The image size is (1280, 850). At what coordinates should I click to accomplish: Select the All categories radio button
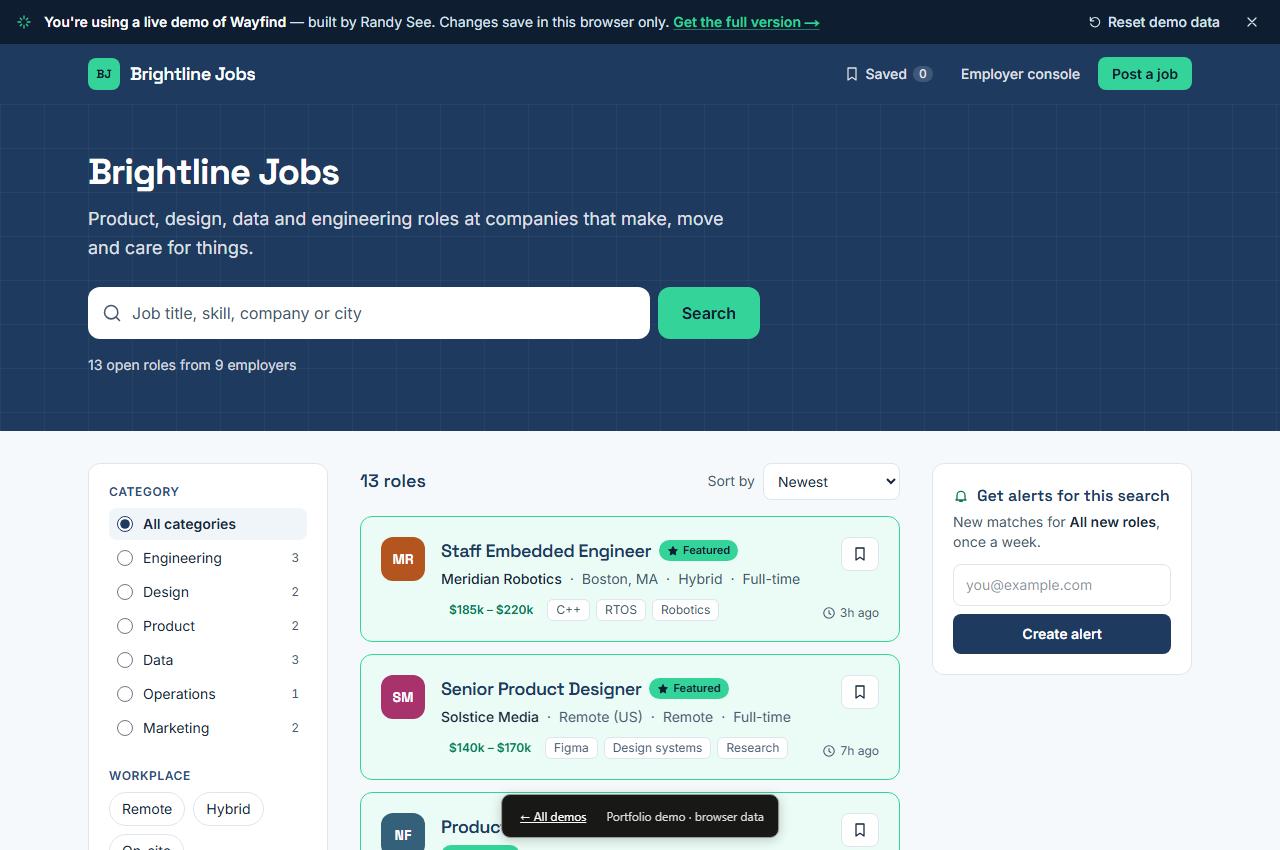(125, 524)
